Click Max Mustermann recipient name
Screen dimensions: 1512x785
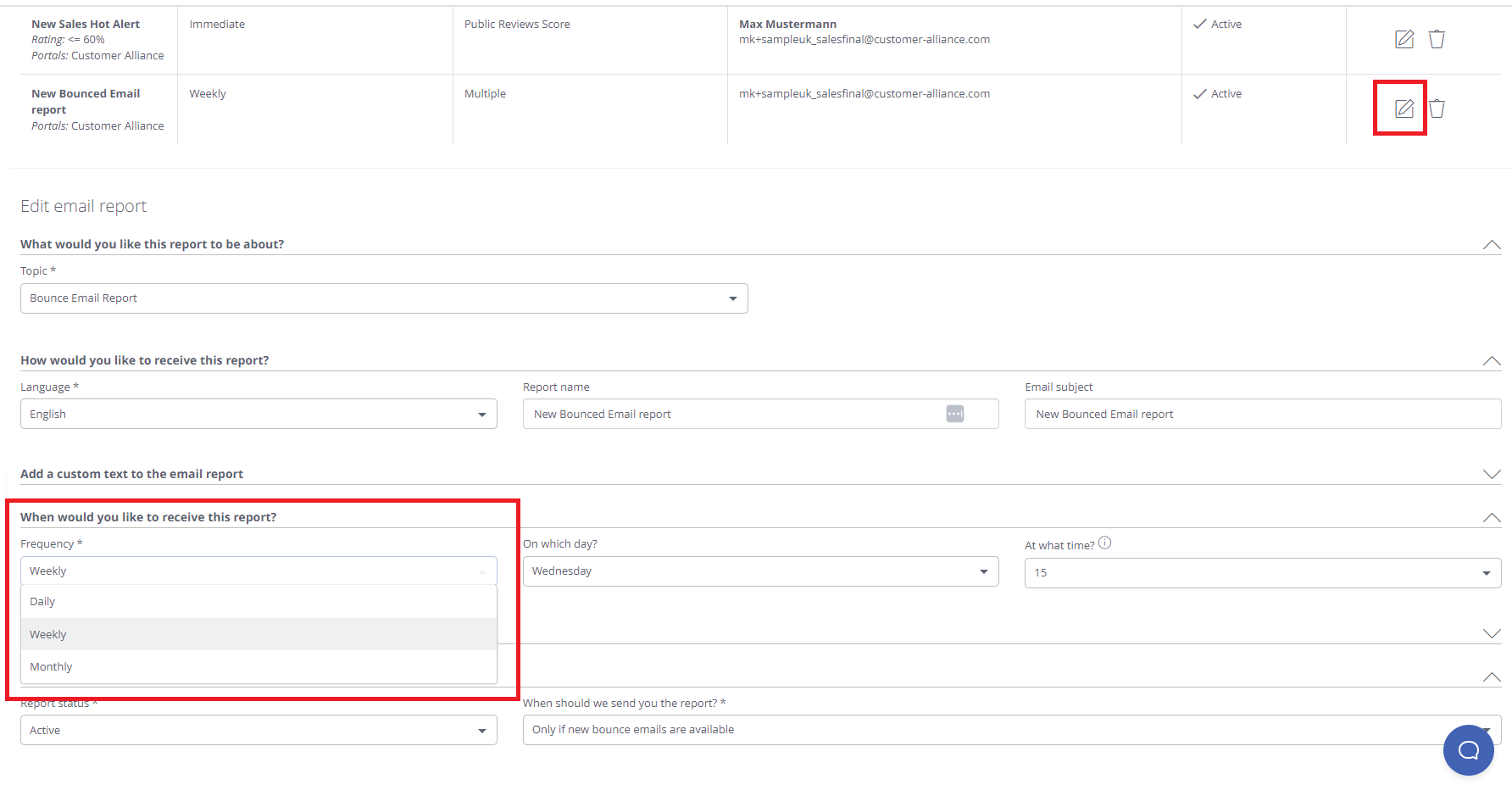787,24
